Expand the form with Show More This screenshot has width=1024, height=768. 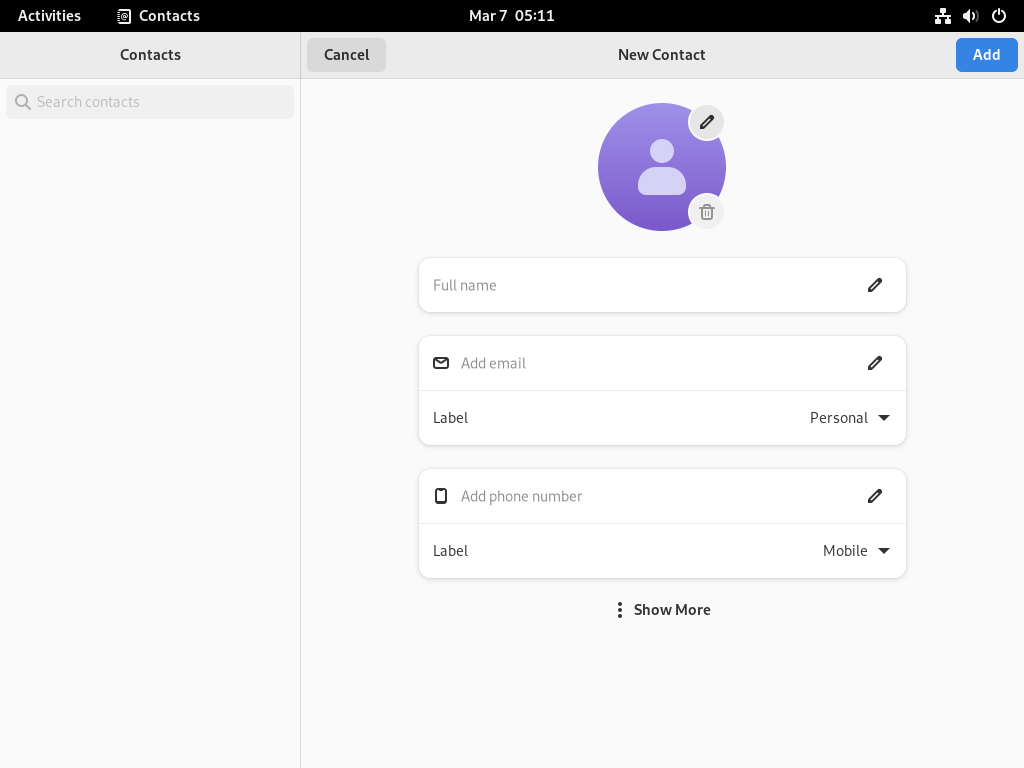[662, 610]
